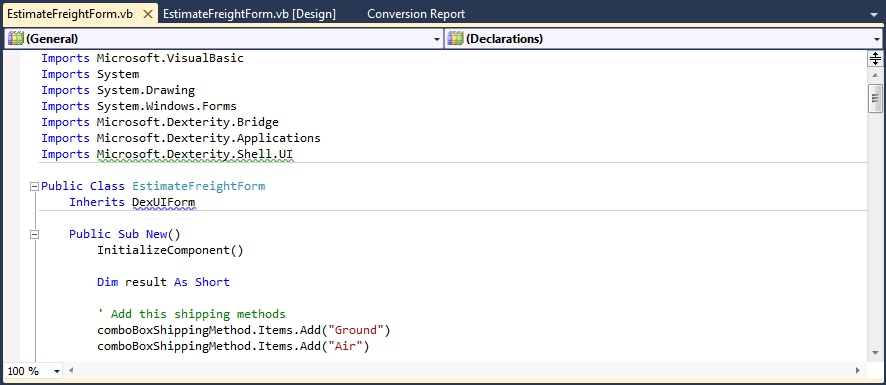Click the "Air" string literal

346,346
